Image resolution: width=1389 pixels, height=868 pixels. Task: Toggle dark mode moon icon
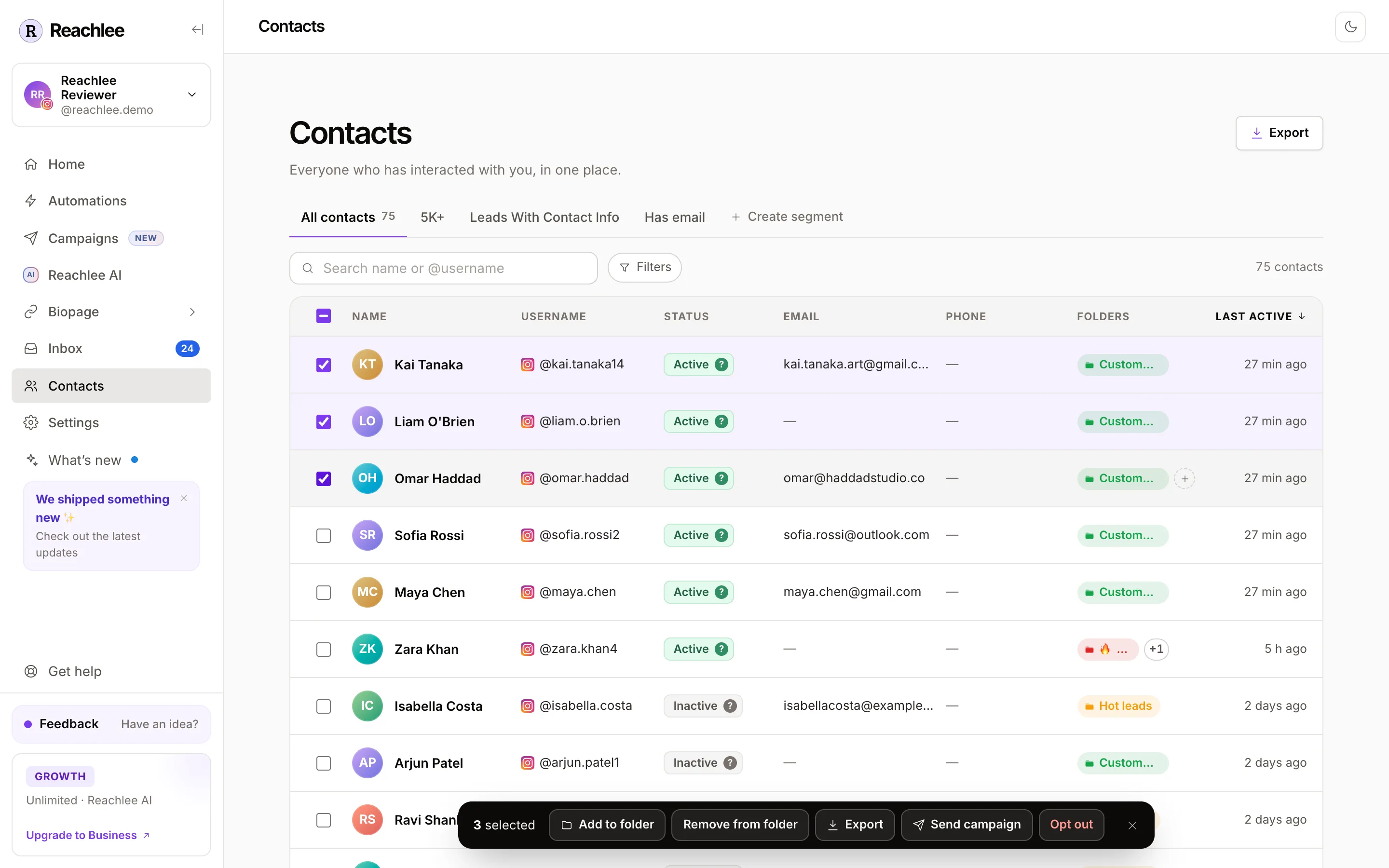[1350, 27]
